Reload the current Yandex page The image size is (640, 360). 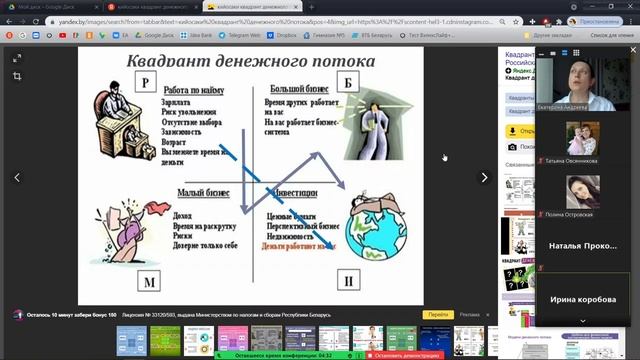click(36, 22)
